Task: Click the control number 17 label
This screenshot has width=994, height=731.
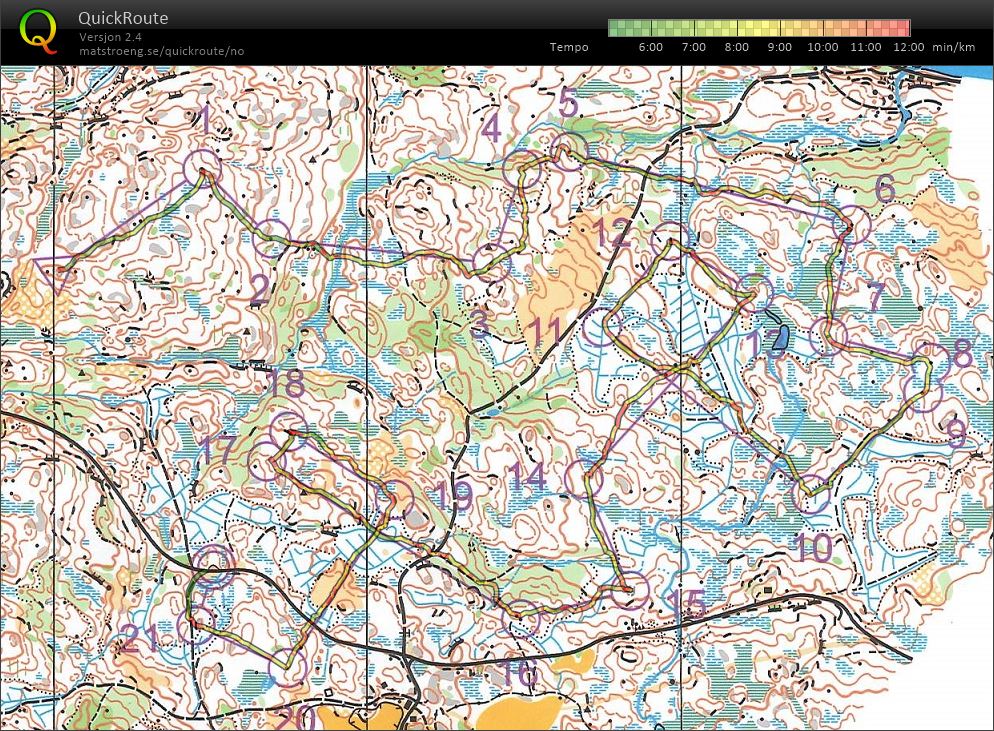Action: (217, 448)
